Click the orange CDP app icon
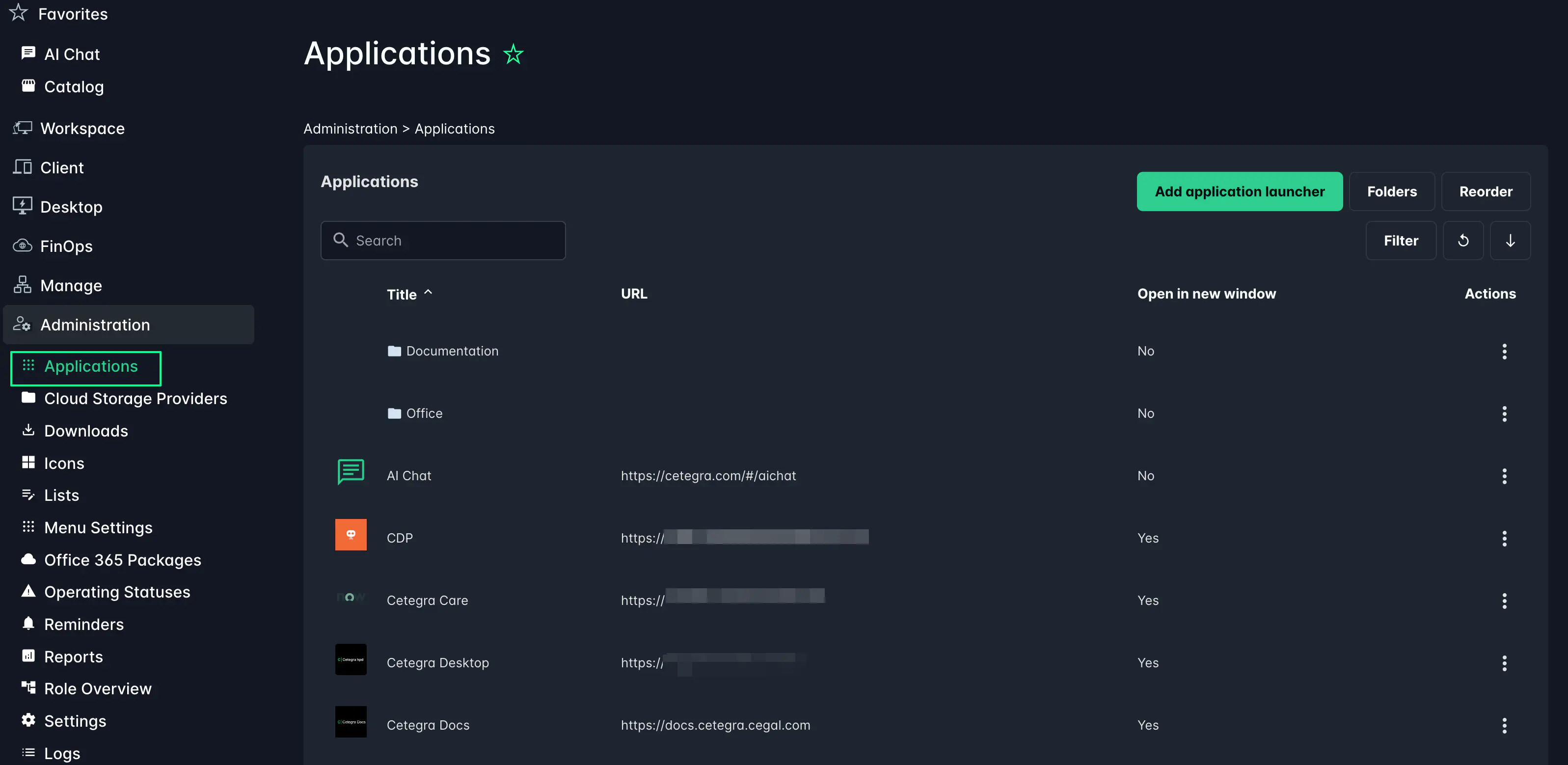Screen dimensions: 1568x765 pyautogui.click(x=351, y=535)
